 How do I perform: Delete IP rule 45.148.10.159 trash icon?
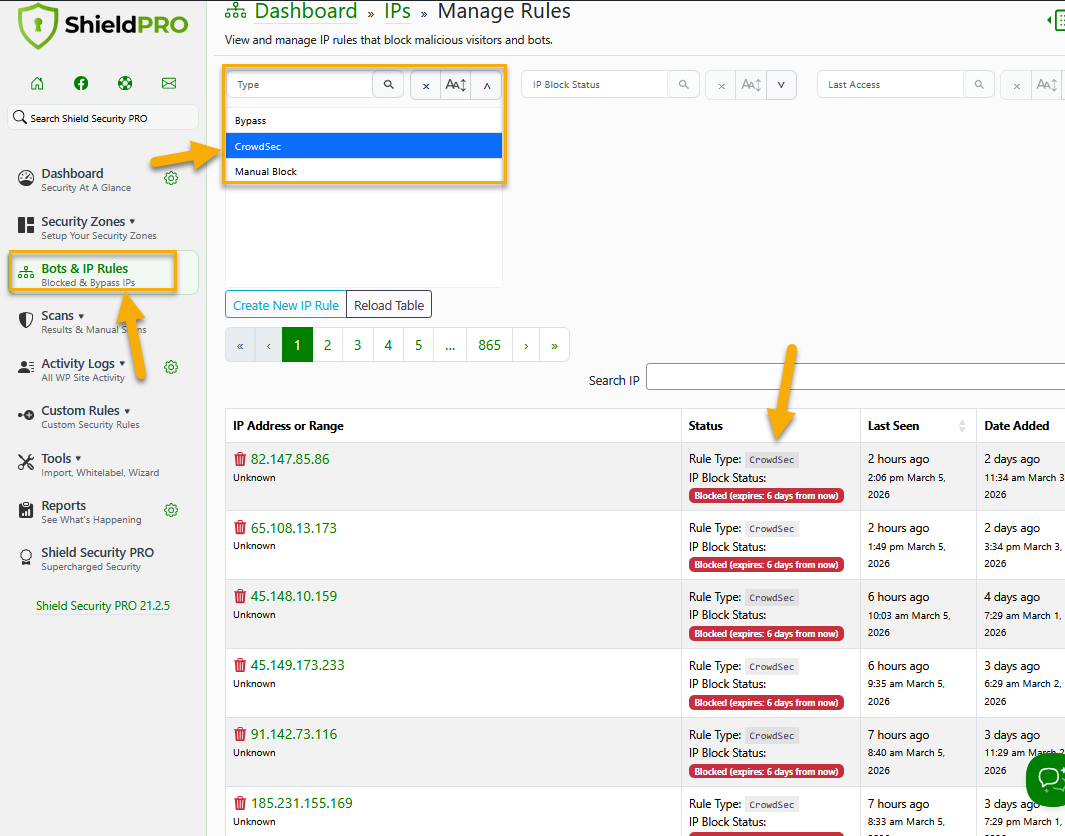point(240,596)
